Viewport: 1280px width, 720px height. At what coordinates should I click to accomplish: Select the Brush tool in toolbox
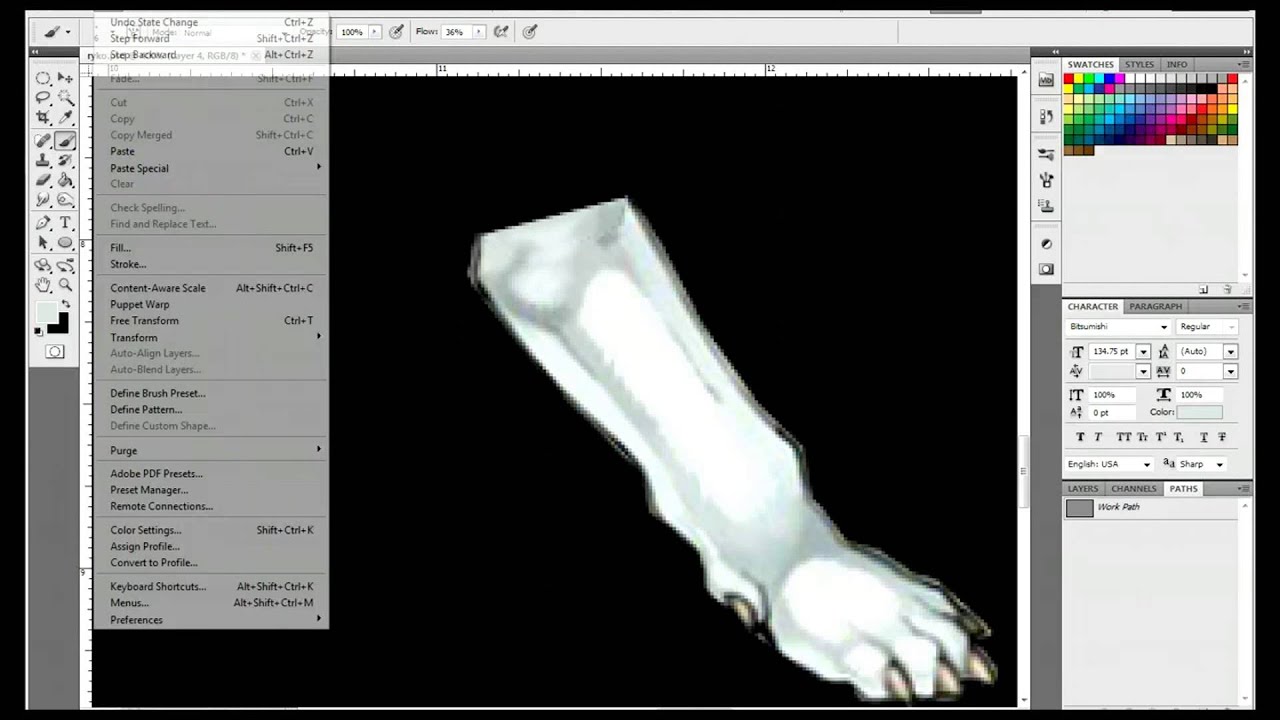(x=65, y=141)
